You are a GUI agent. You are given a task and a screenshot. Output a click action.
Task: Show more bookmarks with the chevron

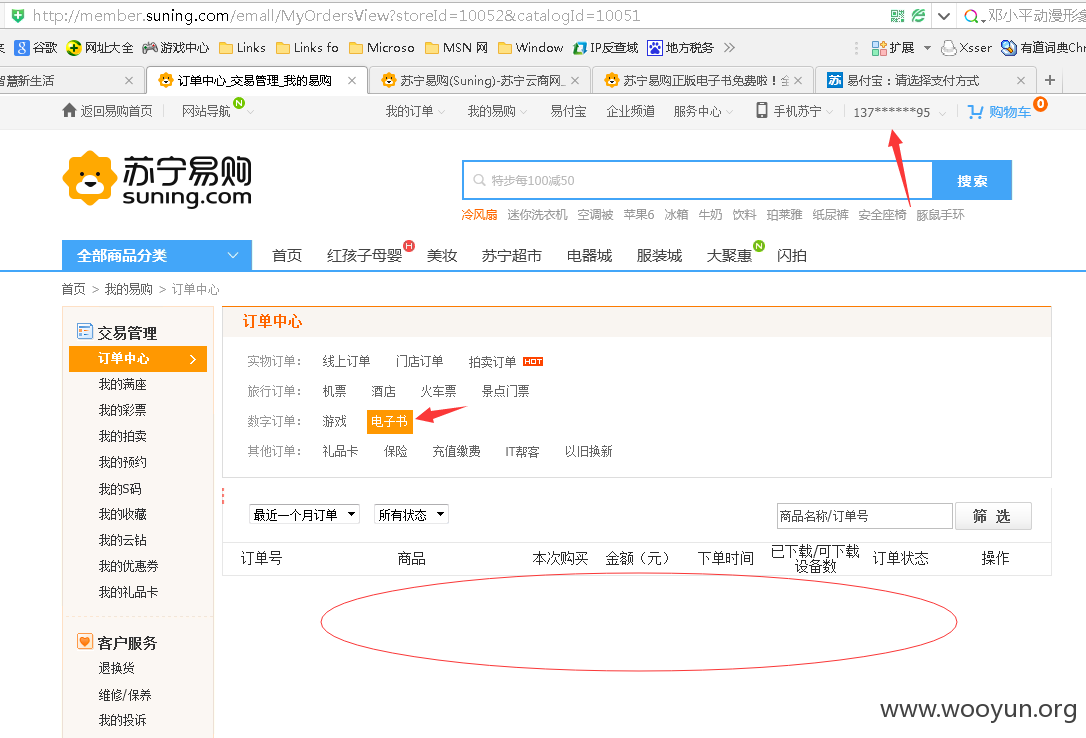click(x=729, y=48)
